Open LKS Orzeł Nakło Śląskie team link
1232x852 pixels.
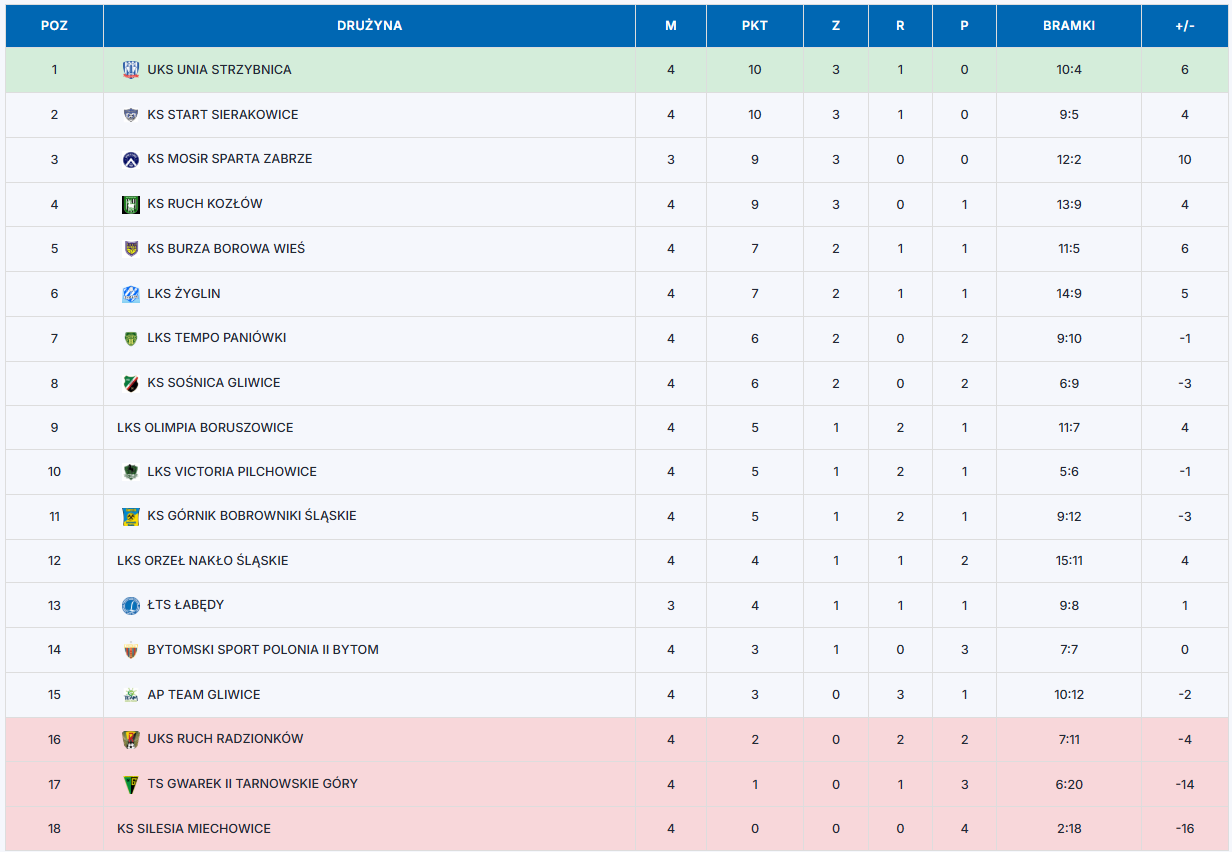[202, 561]
